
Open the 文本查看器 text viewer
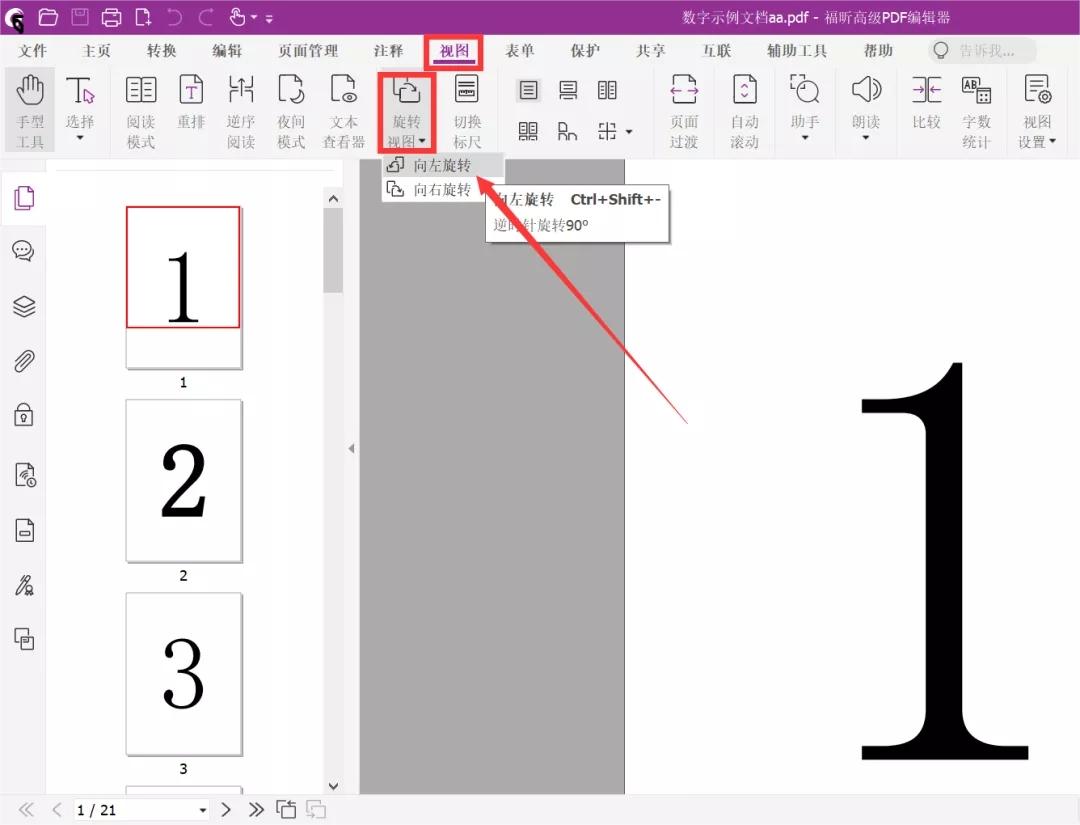click(x=343, y=111)
